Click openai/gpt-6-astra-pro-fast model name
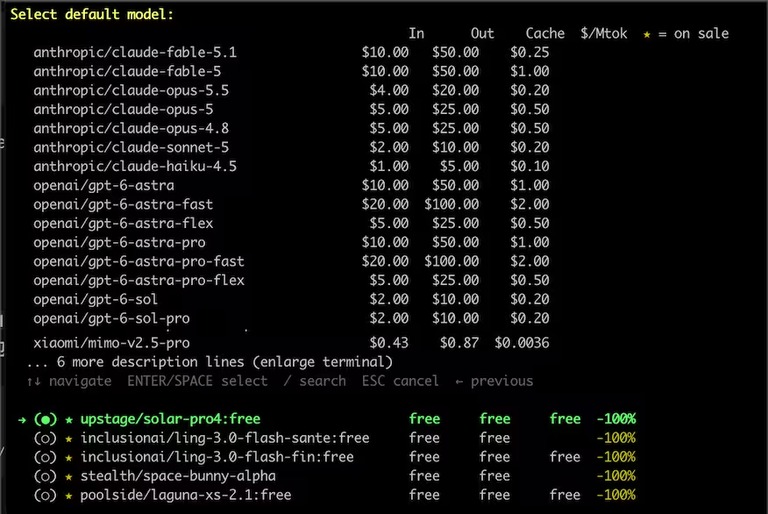The width and height of the screenshot is (768, 514). (x=139, y=262)
